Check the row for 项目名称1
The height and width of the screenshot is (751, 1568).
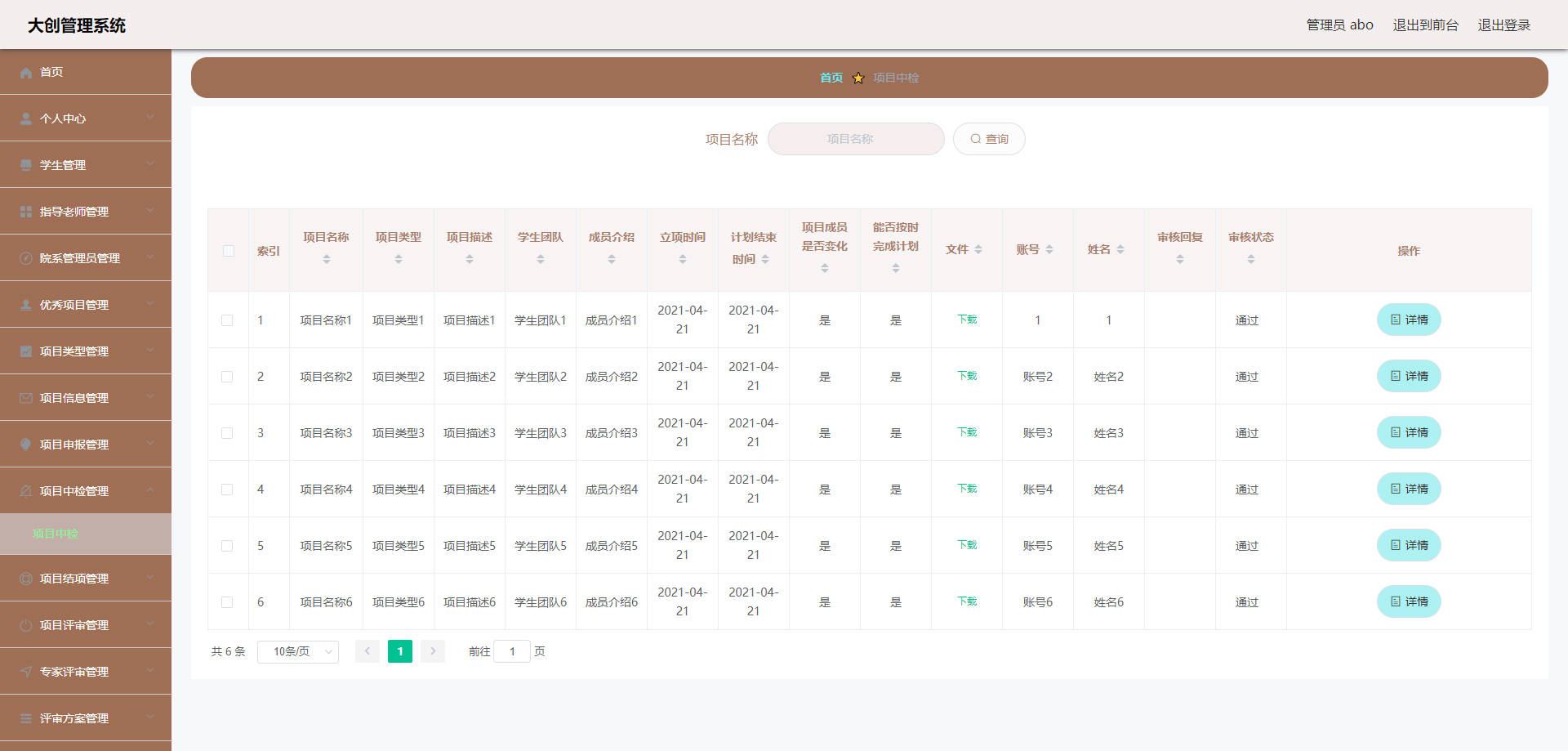[227, 320]
